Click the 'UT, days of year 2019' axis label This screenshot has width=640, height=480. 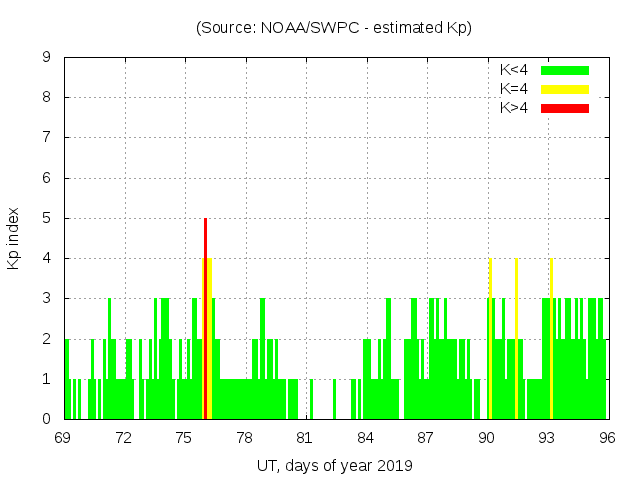coord(334,465)
